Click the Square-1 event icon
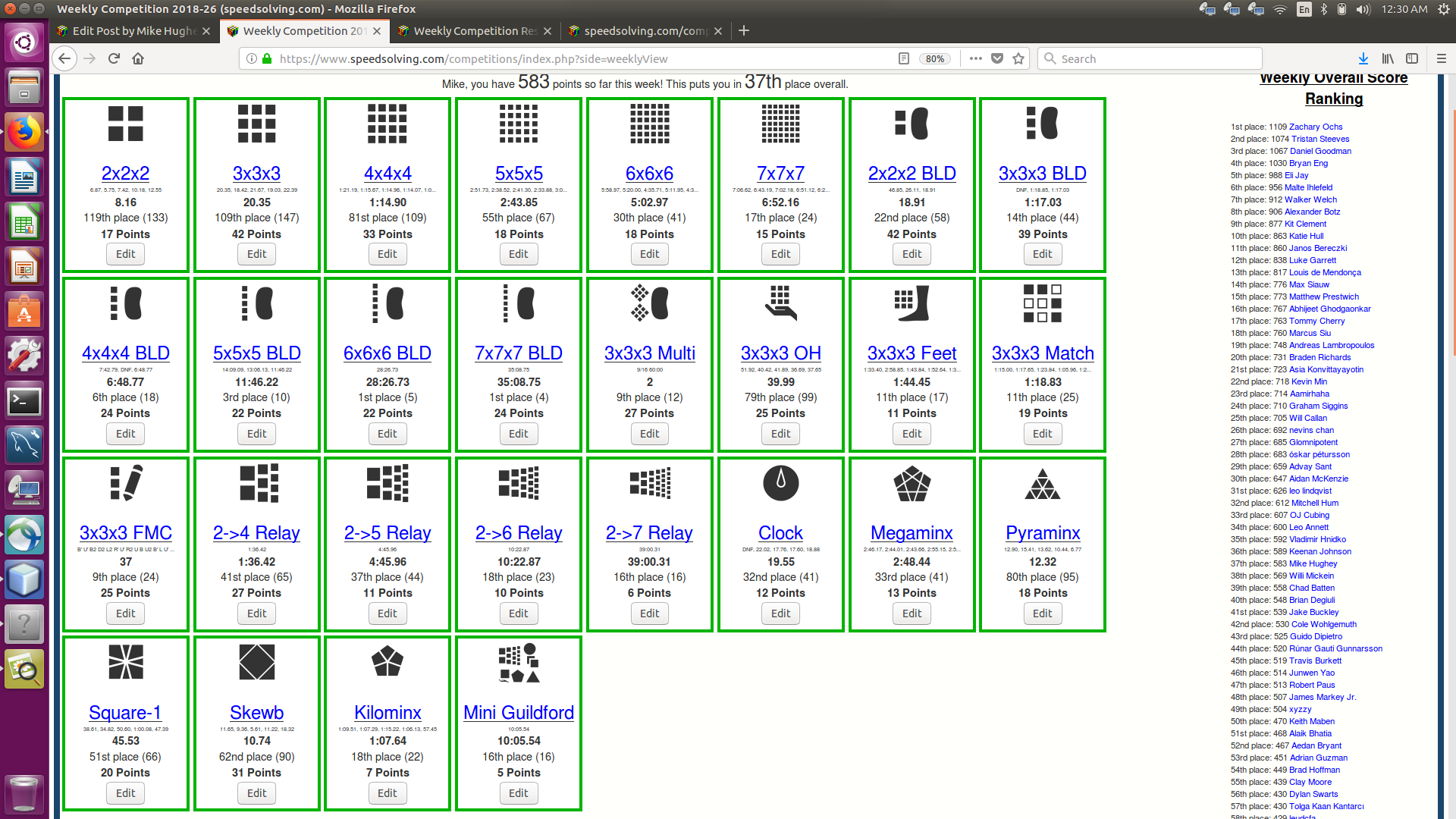Image resolution: width=1456 pixels, height=819 pixels. 126,662
